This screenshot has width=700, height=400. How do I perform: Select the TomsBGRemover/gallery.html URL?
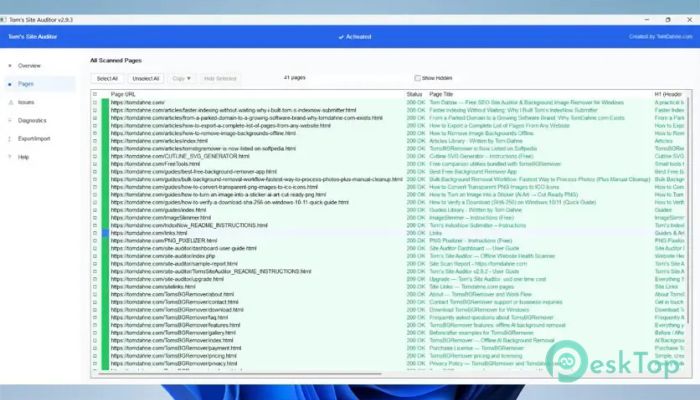pos(173,333)
